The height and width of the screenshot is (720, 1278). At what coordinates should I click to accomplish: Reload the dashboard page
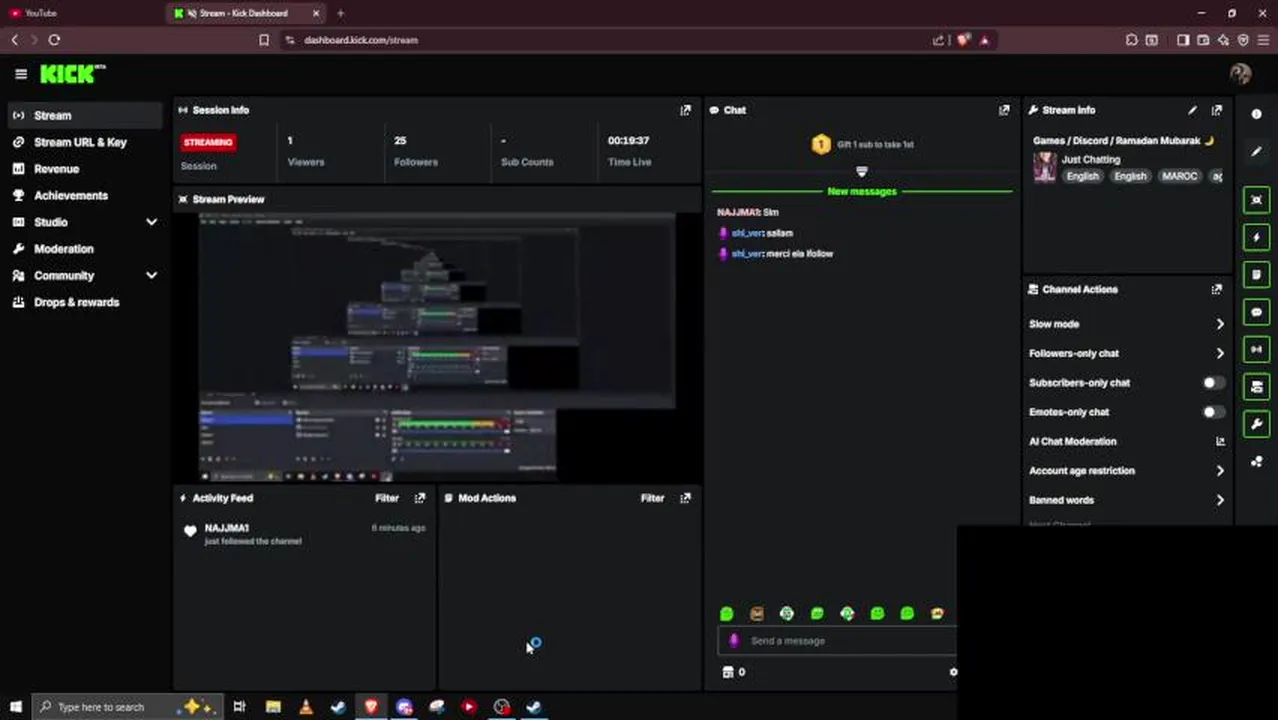pos(54,40)
